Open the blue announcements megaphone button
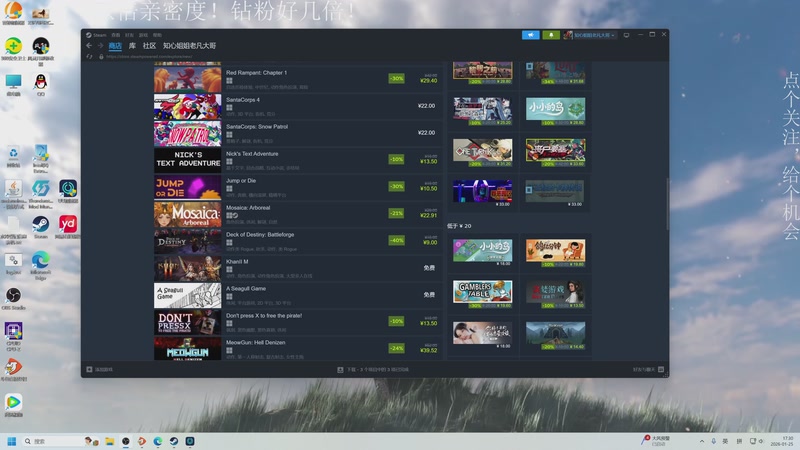800x450 pixels. click(x=531, y=35)
